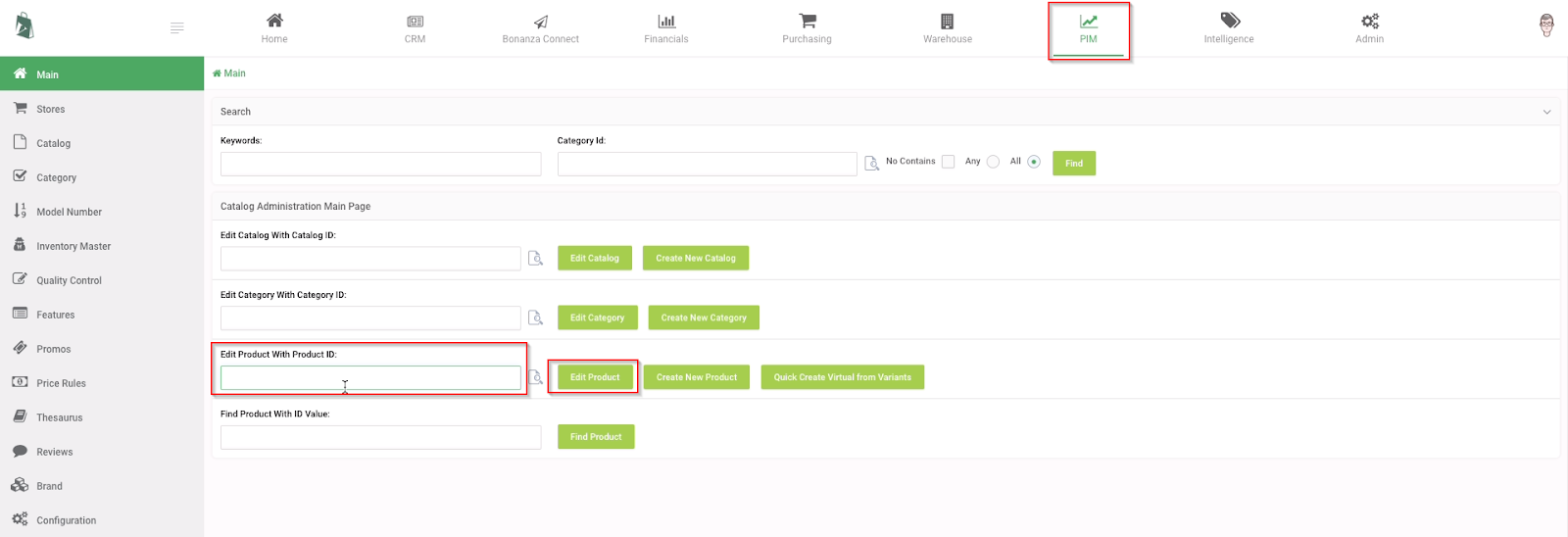Focus the Keywords input field

(x=381, y=164)
